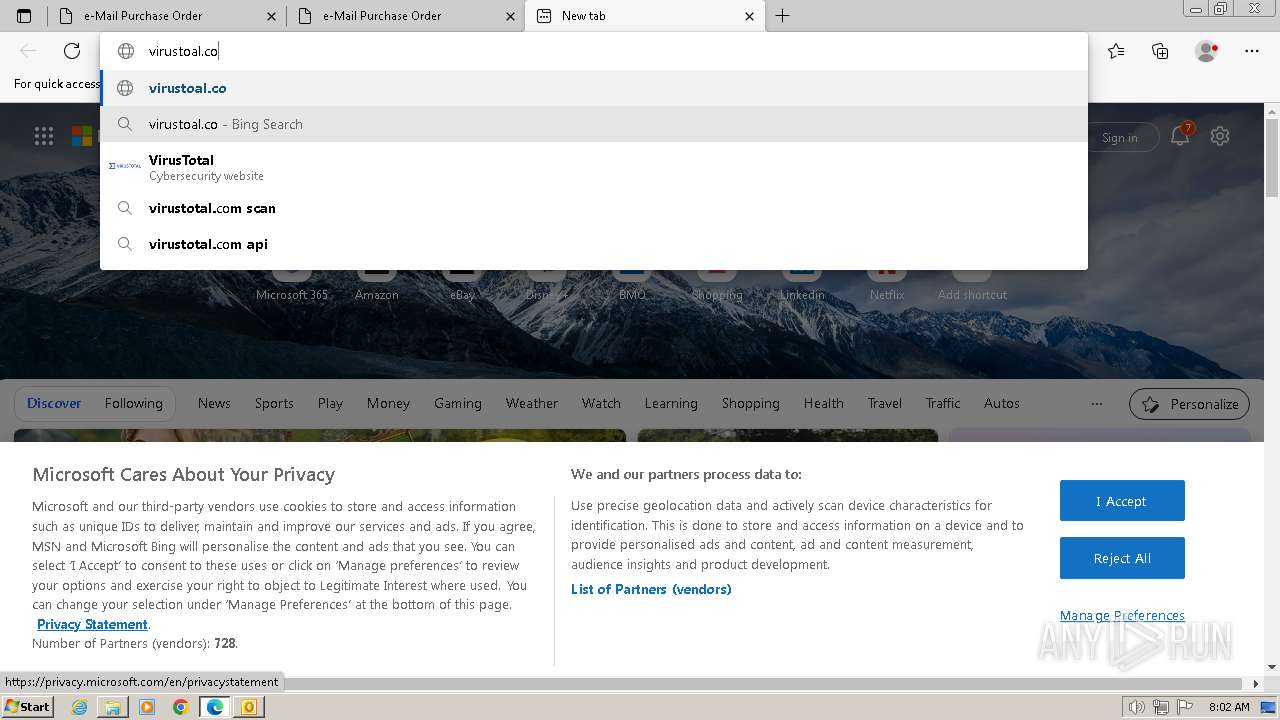Open the News category
1280x720 pixels.
pyautogui.click(x=214, y=403)
